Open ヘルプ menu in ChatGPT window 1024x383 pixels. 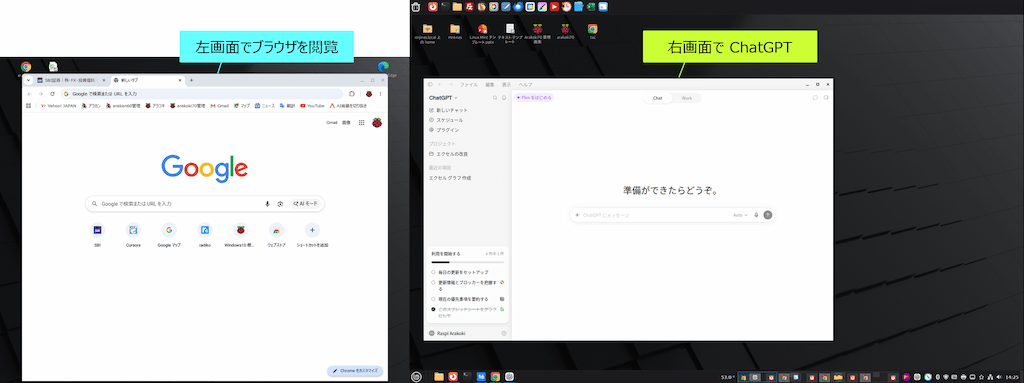(525, 85)
